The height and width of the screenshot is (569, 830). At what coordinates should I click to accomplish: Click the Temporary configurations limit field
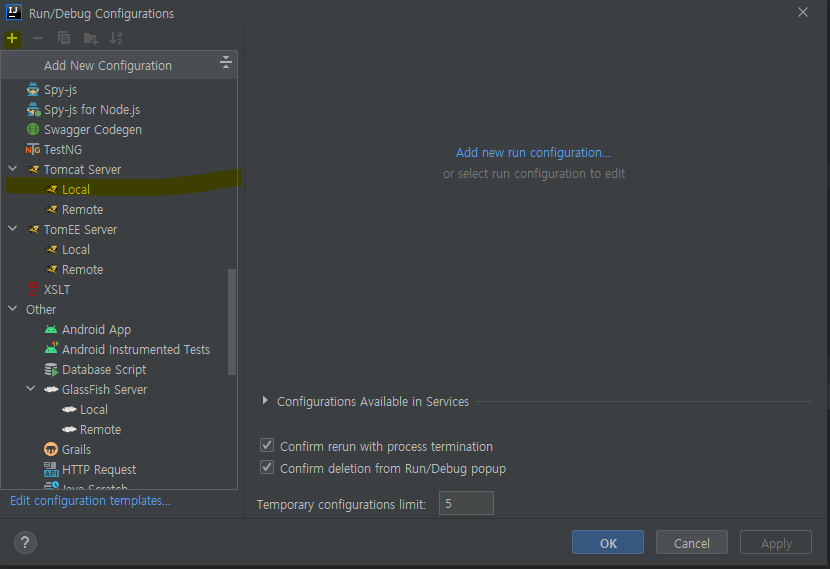click(x=466, y=503)
